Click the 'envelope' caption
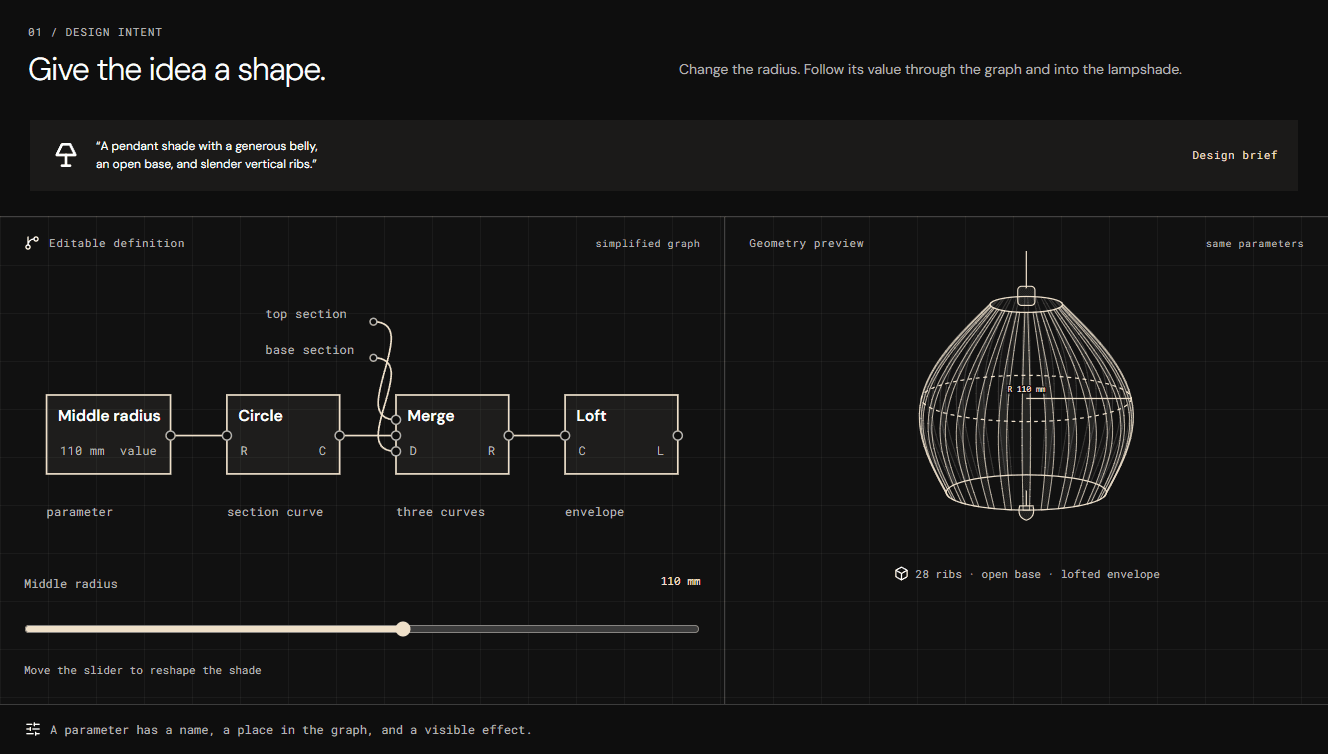The height and width of the screenshot is (754, 1328). [594, 512]
